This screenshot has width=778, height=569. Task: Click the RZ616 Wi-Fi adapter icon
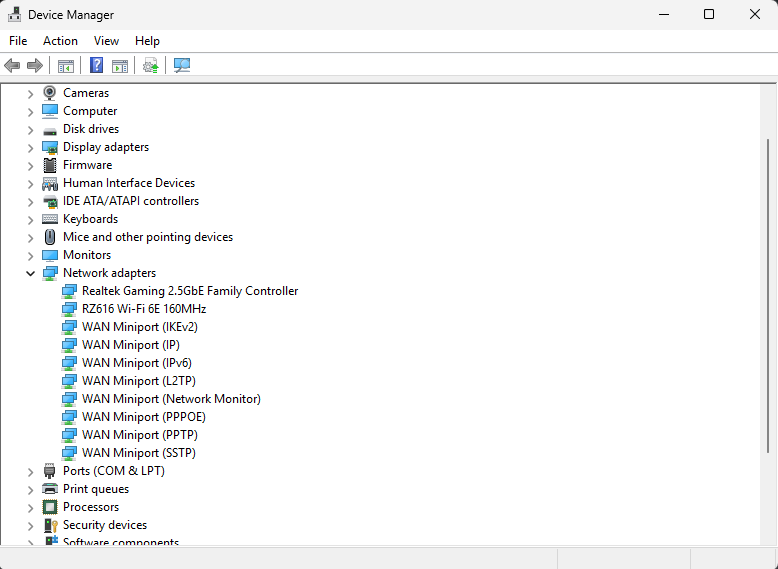click(69, 309)
